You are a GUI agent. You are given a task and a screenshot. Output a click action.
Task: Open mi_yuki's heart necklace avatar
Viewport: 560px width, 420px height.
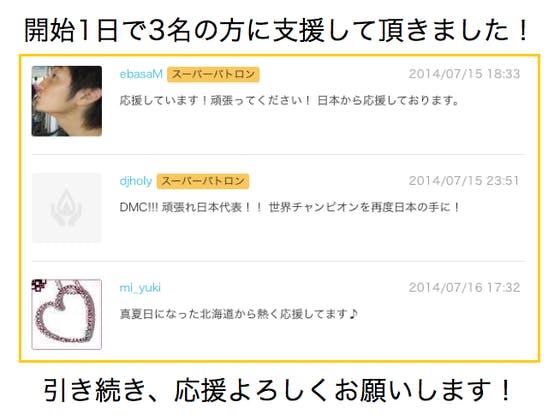click(67, 314)
